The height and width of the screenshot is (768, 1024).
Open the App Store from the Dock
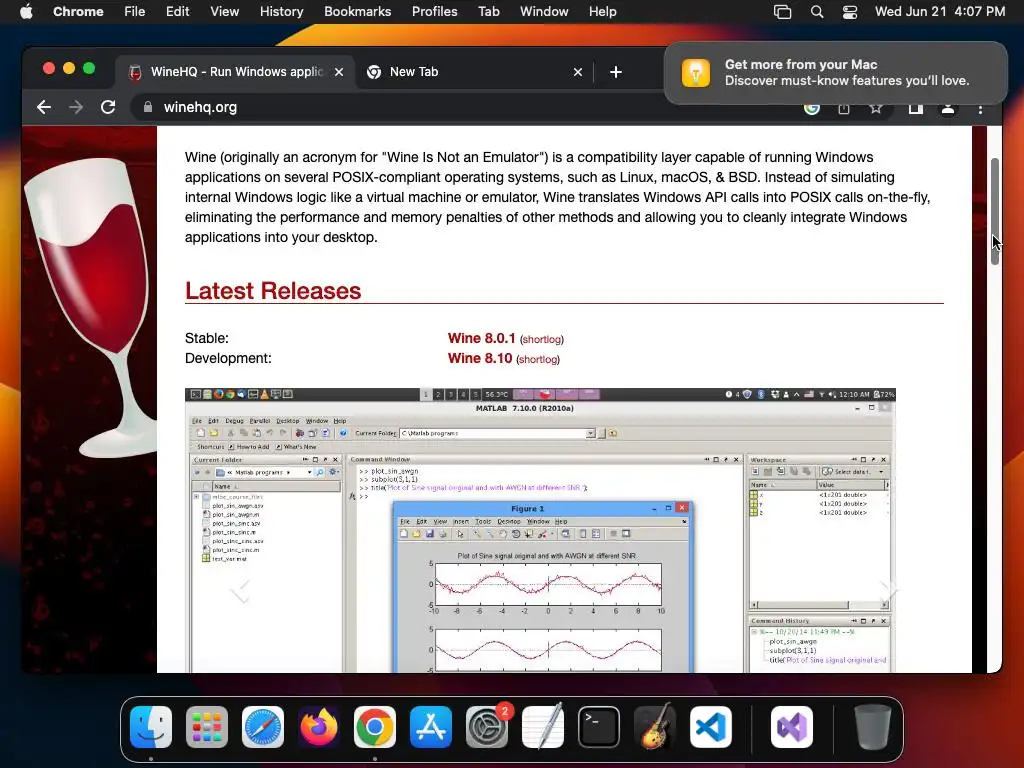(x=431, y=727)
